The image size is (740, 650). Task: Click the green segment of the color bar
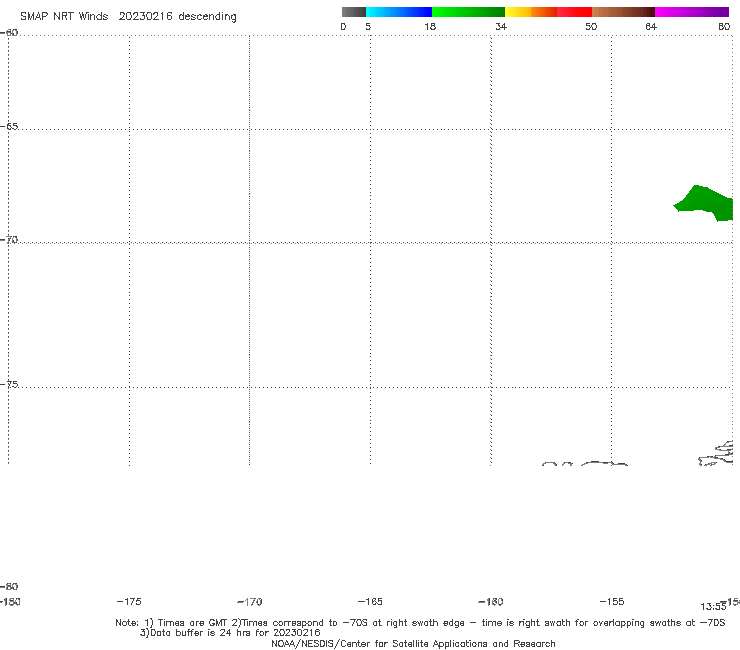pyautogui.click(x=468, y=12)
